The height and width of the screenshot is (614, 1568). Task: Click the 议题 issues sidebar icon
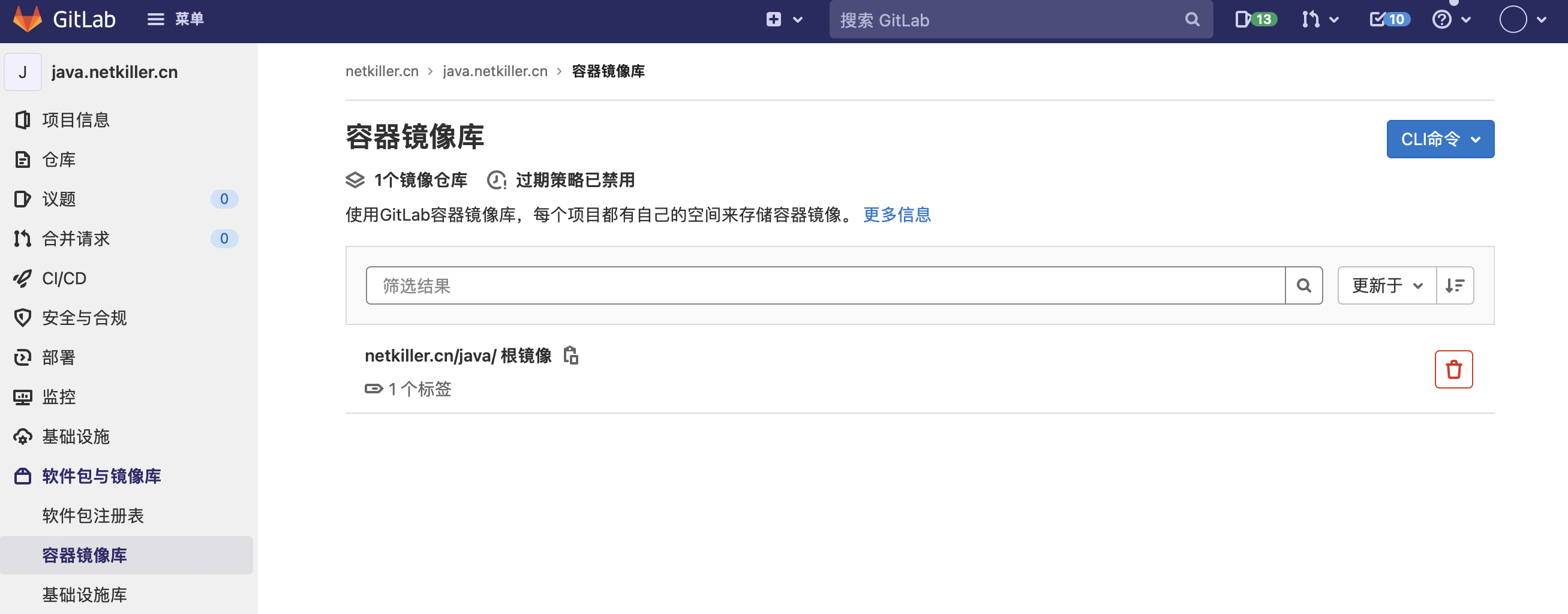23,199
